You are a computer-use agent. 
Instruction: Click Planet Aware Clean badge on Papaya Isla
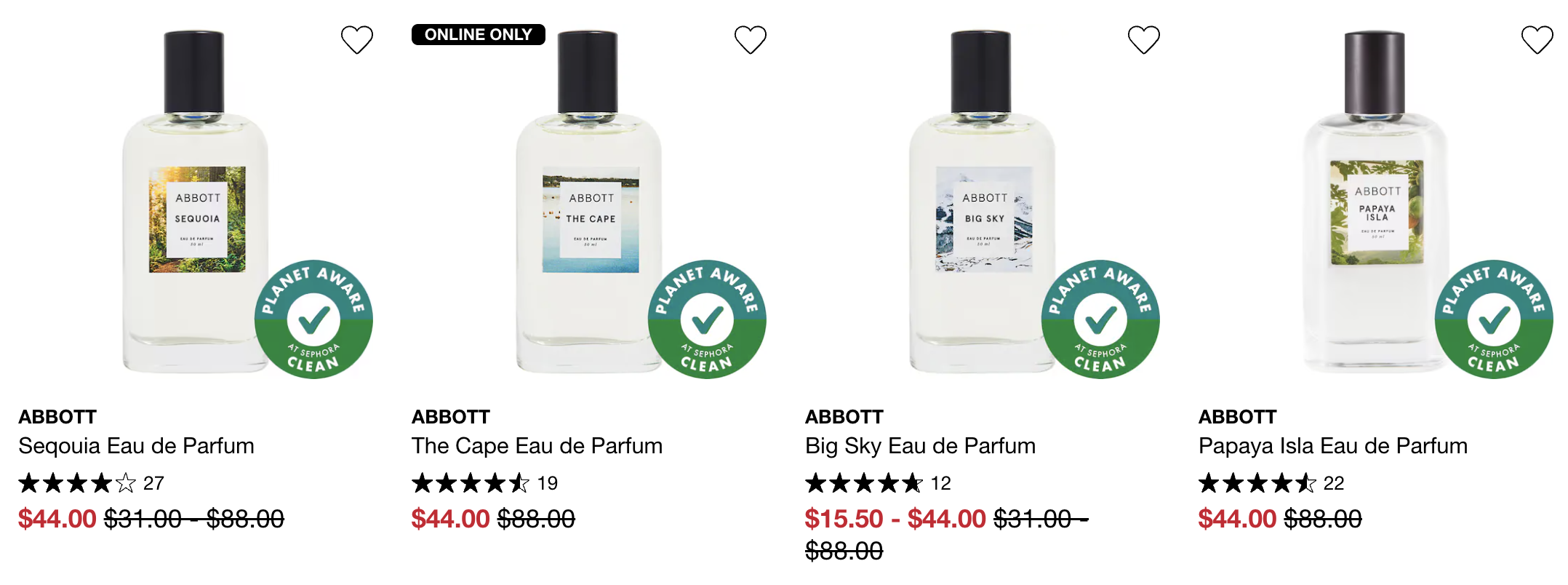[1494, 319]
